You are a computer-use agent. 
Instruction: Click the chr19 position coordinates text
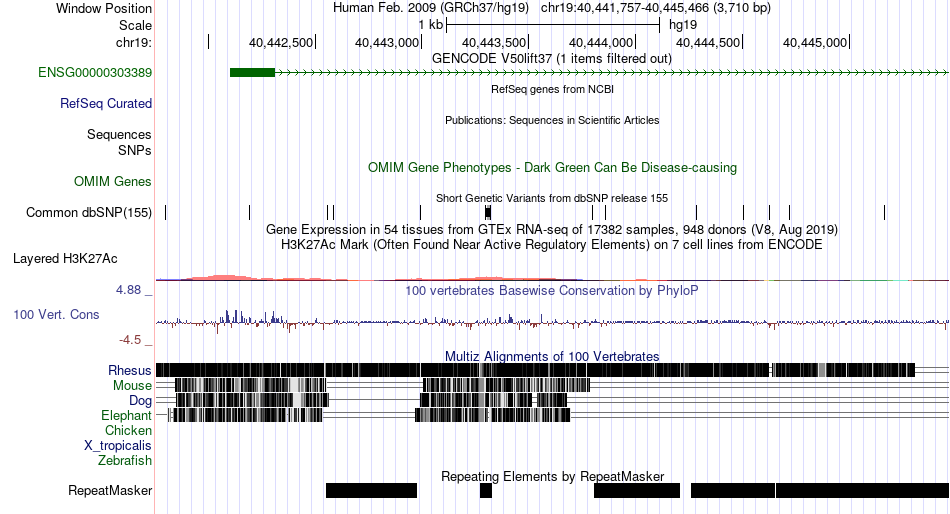656,8
